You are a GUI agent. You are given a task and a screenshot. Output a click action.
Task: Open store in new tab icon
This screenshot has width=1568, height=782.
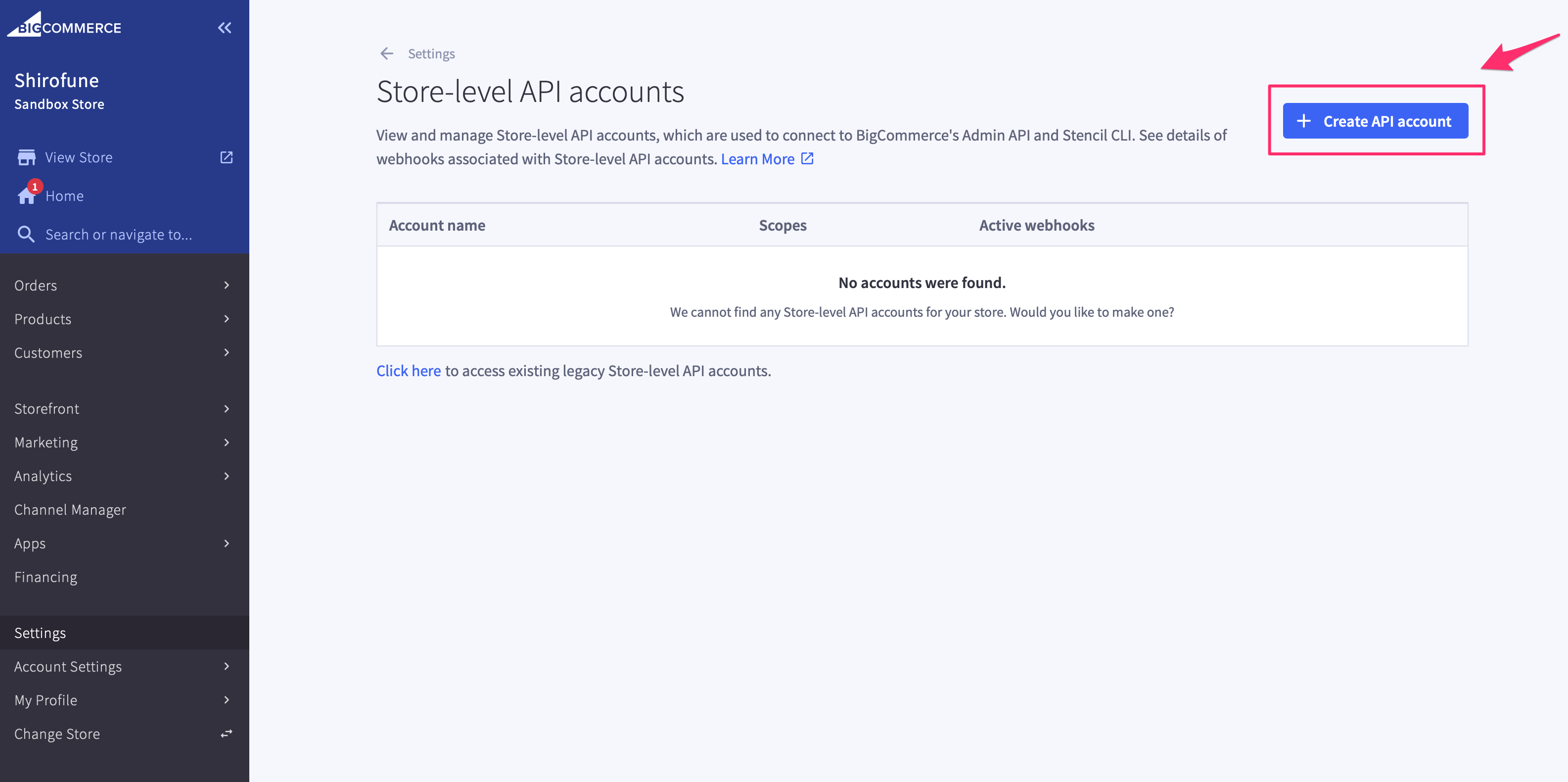[227, 157]
